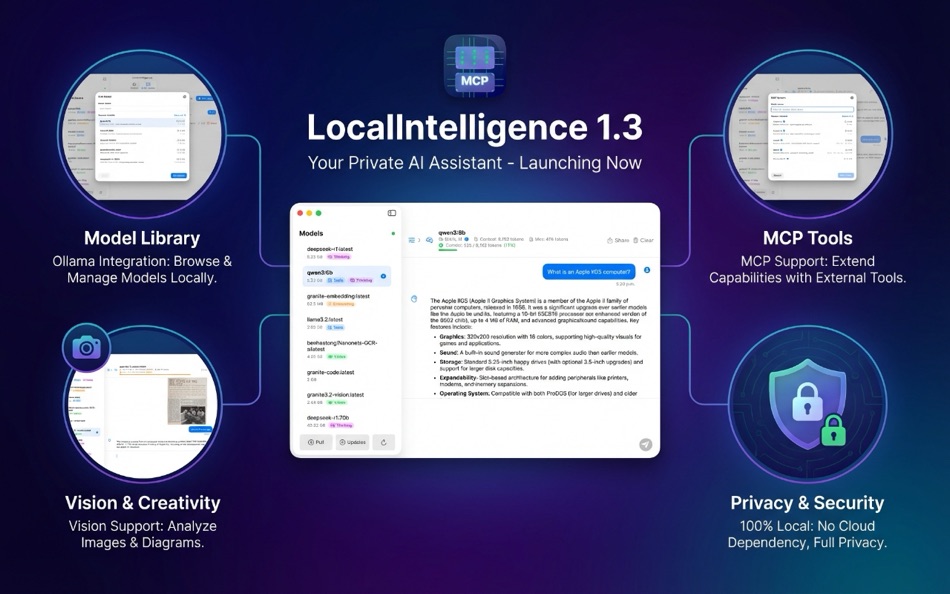Viewport: 950px width, 594px height.
Task: Click the camera icon in the Vision & Creativity circle
Action: coord(88,349)
